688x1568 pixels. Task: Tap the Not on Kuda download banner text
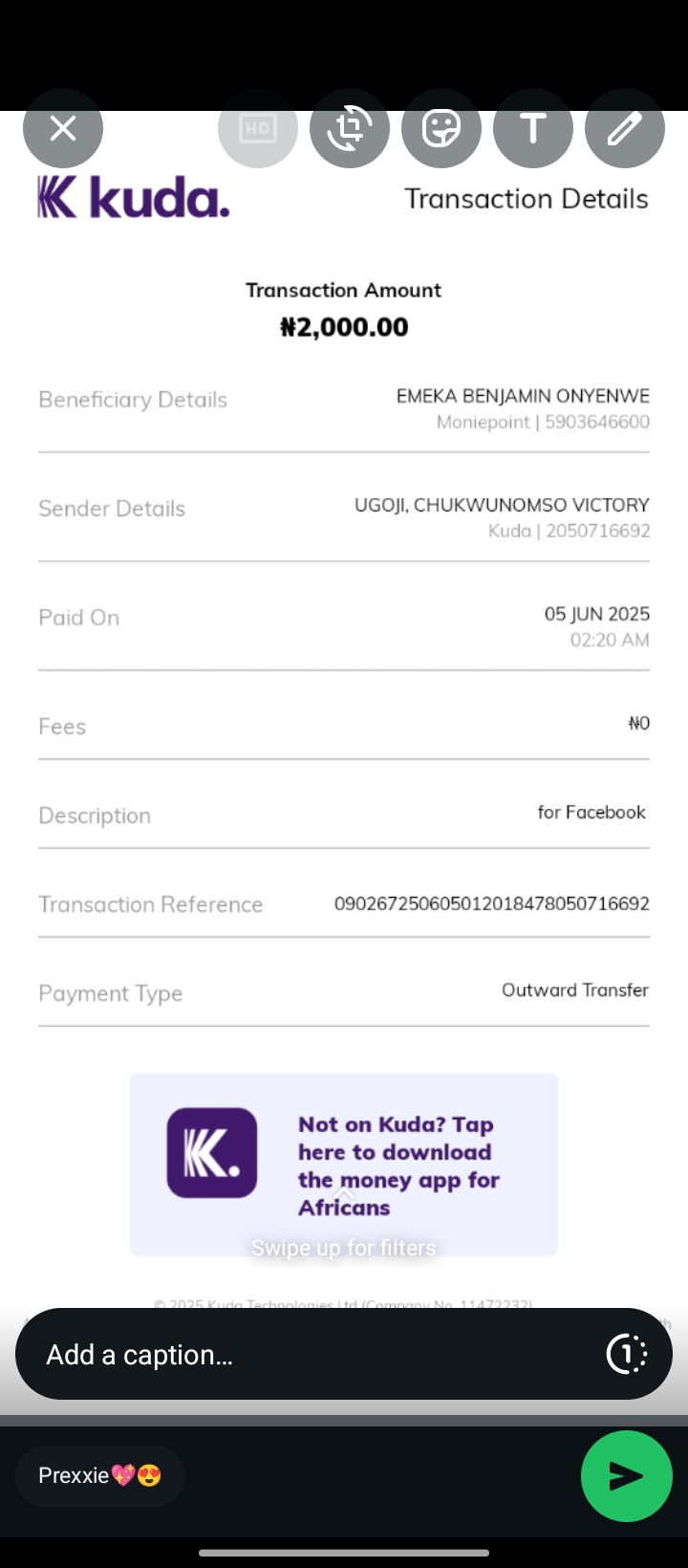(x=398, y=1165)
